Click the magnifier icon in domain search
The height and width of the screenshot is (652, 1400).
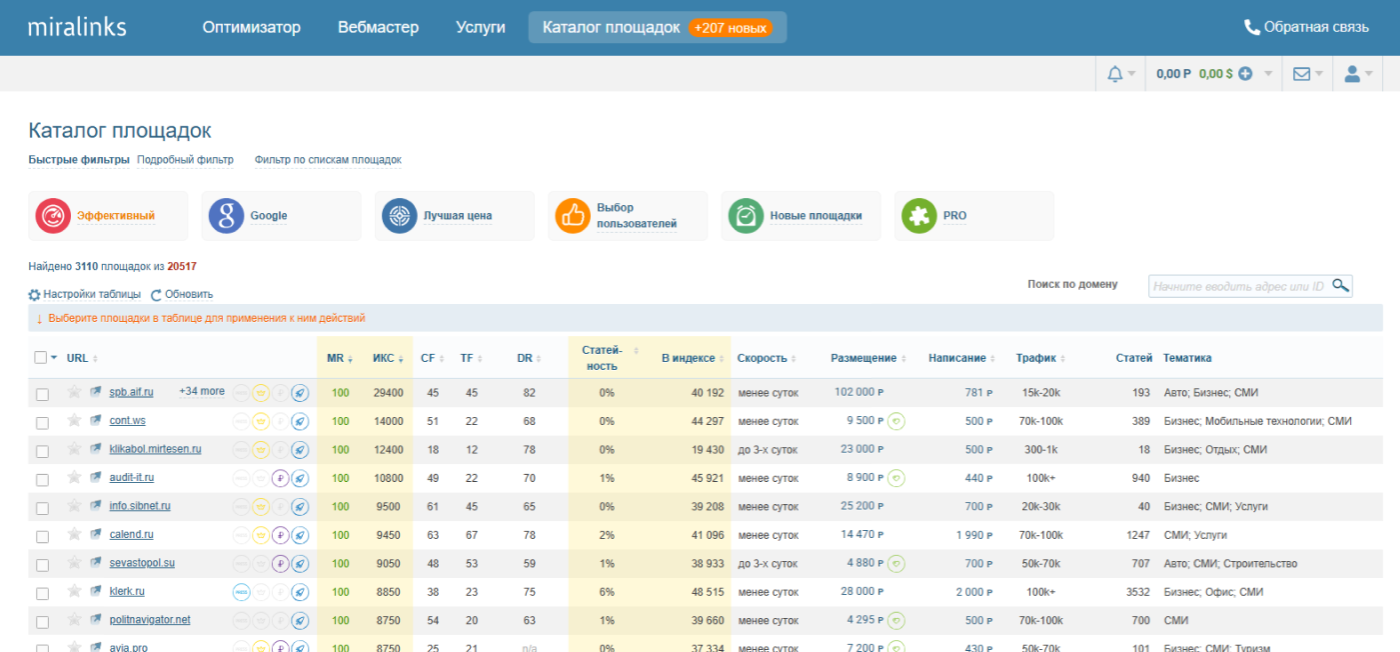point(1340,286)
